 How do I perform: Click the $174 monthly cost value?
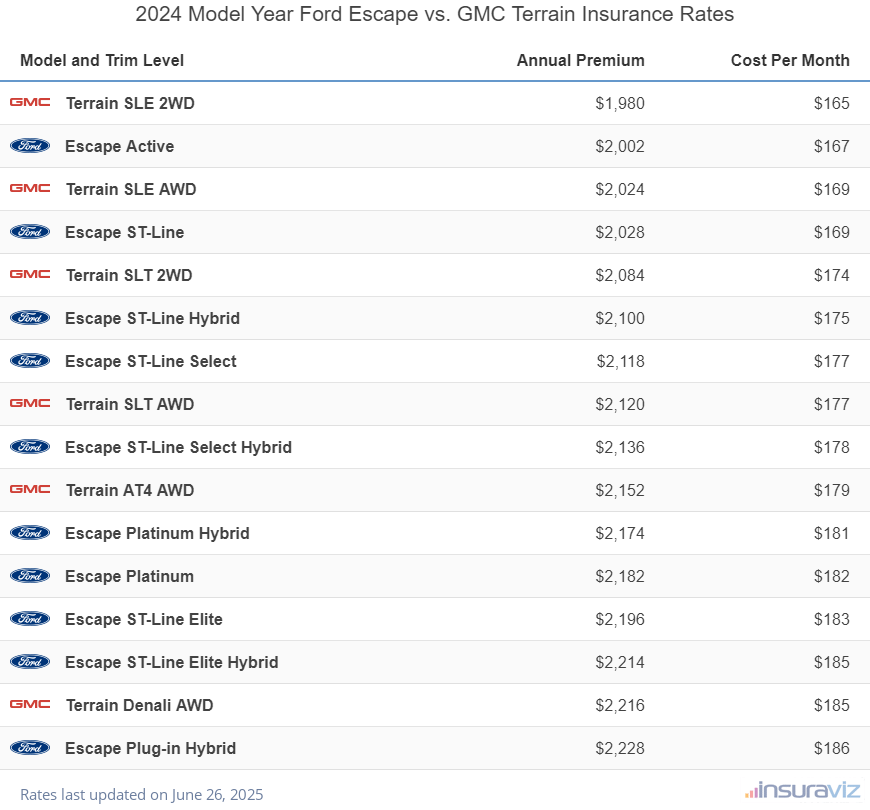(x=832, y=275)
